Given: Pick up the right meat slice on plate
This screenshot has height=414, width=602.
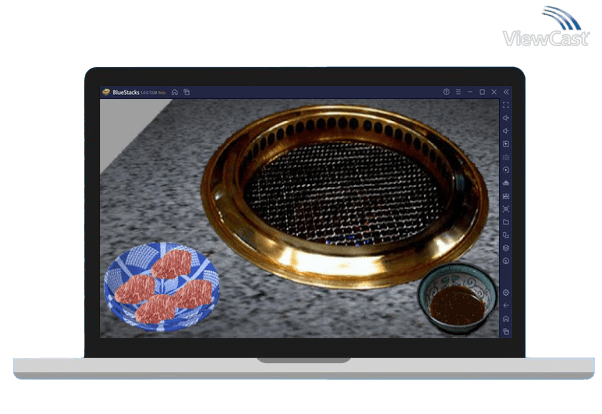Looking at the screenshot, I should coord(194,294).
